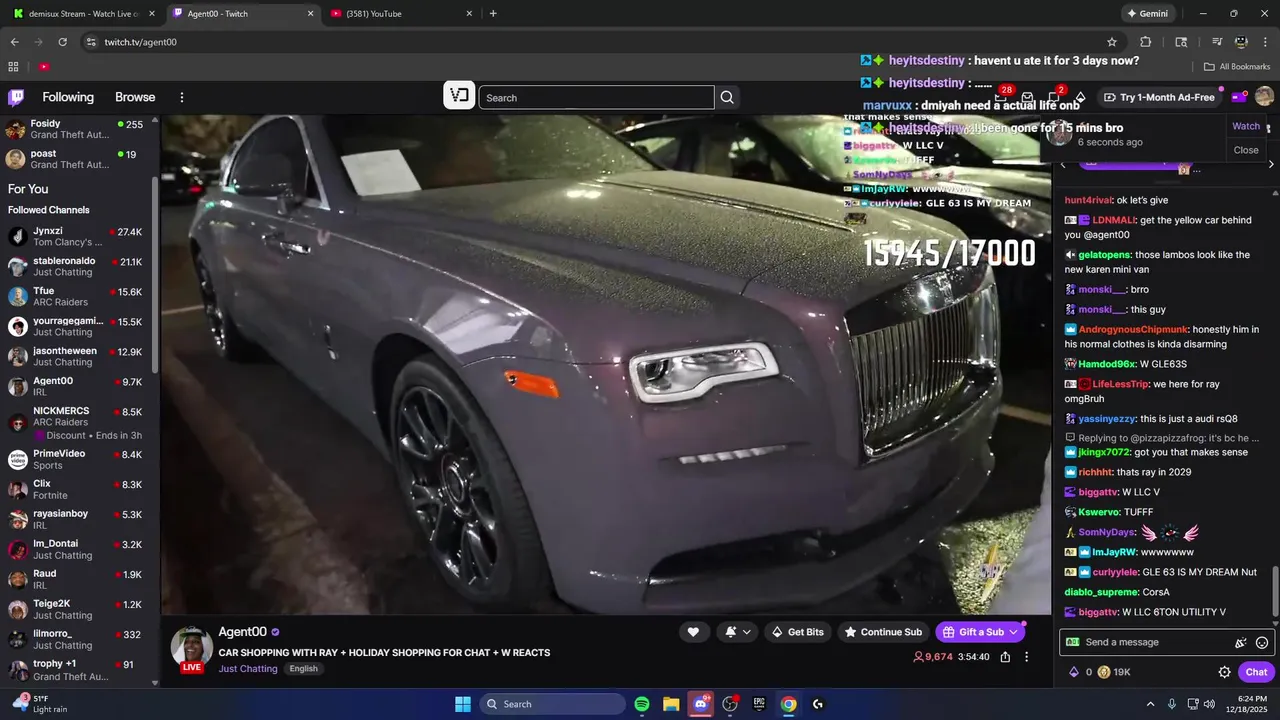This screenshot has width=1280, height=720.
Task: Select PrimeVideo Sports channel
Action: pyautogui.click(x=76, y=459)
